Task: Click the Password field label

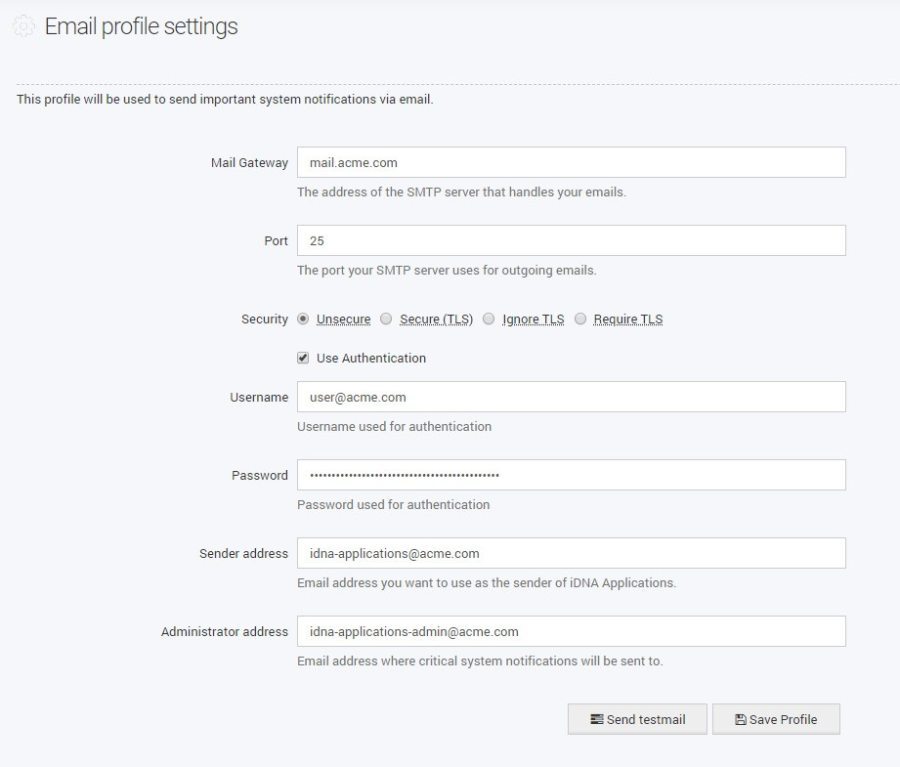Action: pyautogui.click(x=260, y=475)
